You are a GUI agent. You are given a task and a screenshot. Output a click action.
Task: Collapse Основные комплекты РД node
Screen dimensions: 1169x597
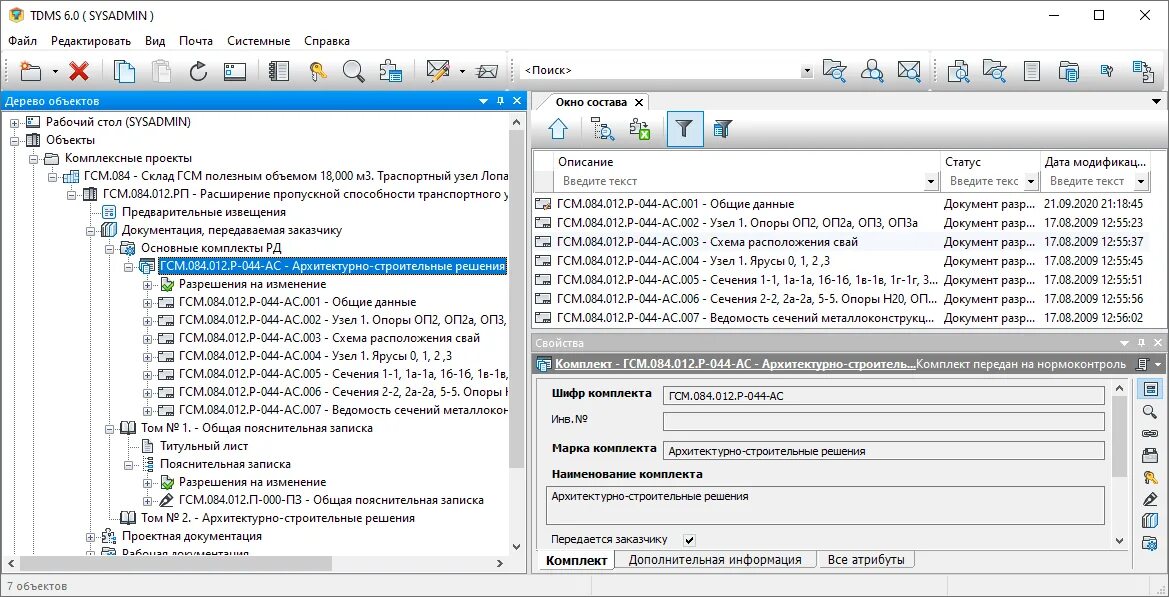click(109, 248)
